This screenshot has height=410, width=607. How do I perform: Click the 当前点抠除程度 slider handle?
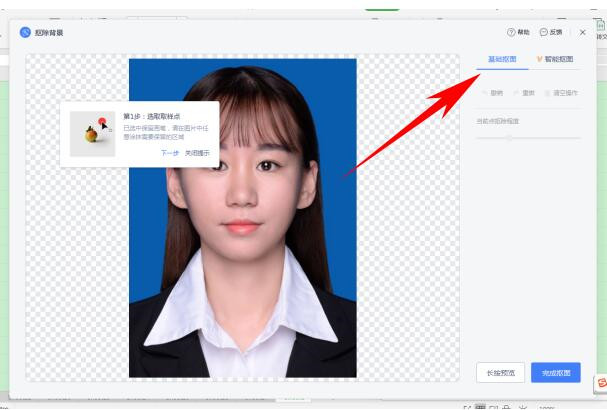[509, 137]
